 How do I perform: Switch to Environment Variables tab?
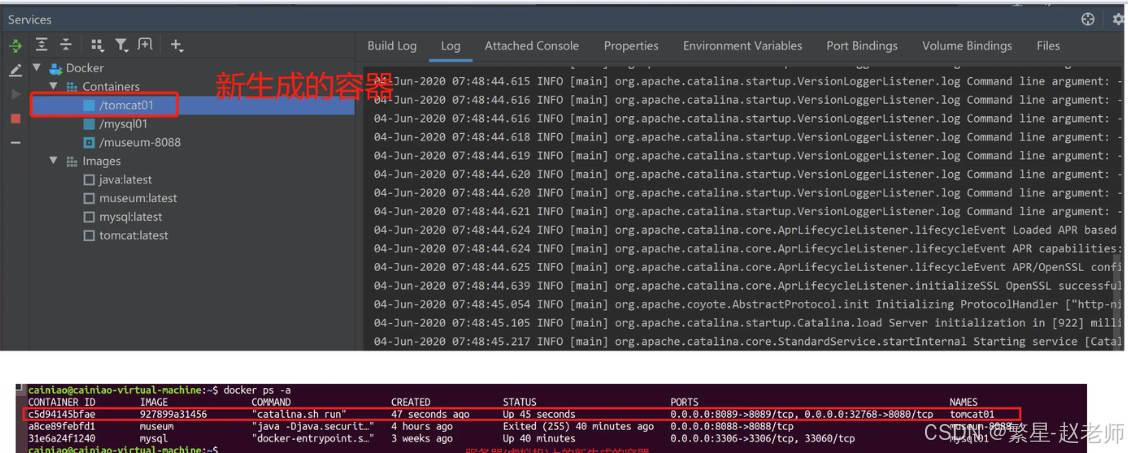click(x=742, y=46)
